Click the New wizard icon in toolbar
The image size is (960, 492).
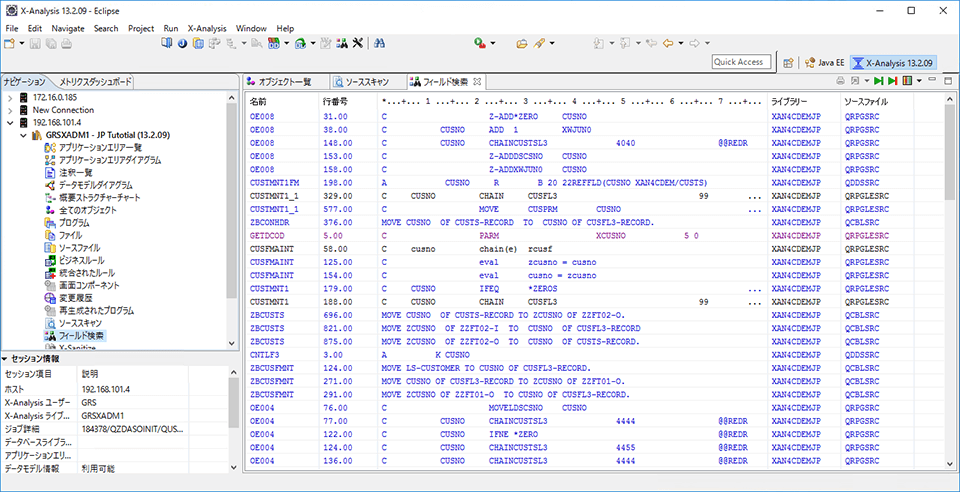pyautogui.click(x=9, y=43)
